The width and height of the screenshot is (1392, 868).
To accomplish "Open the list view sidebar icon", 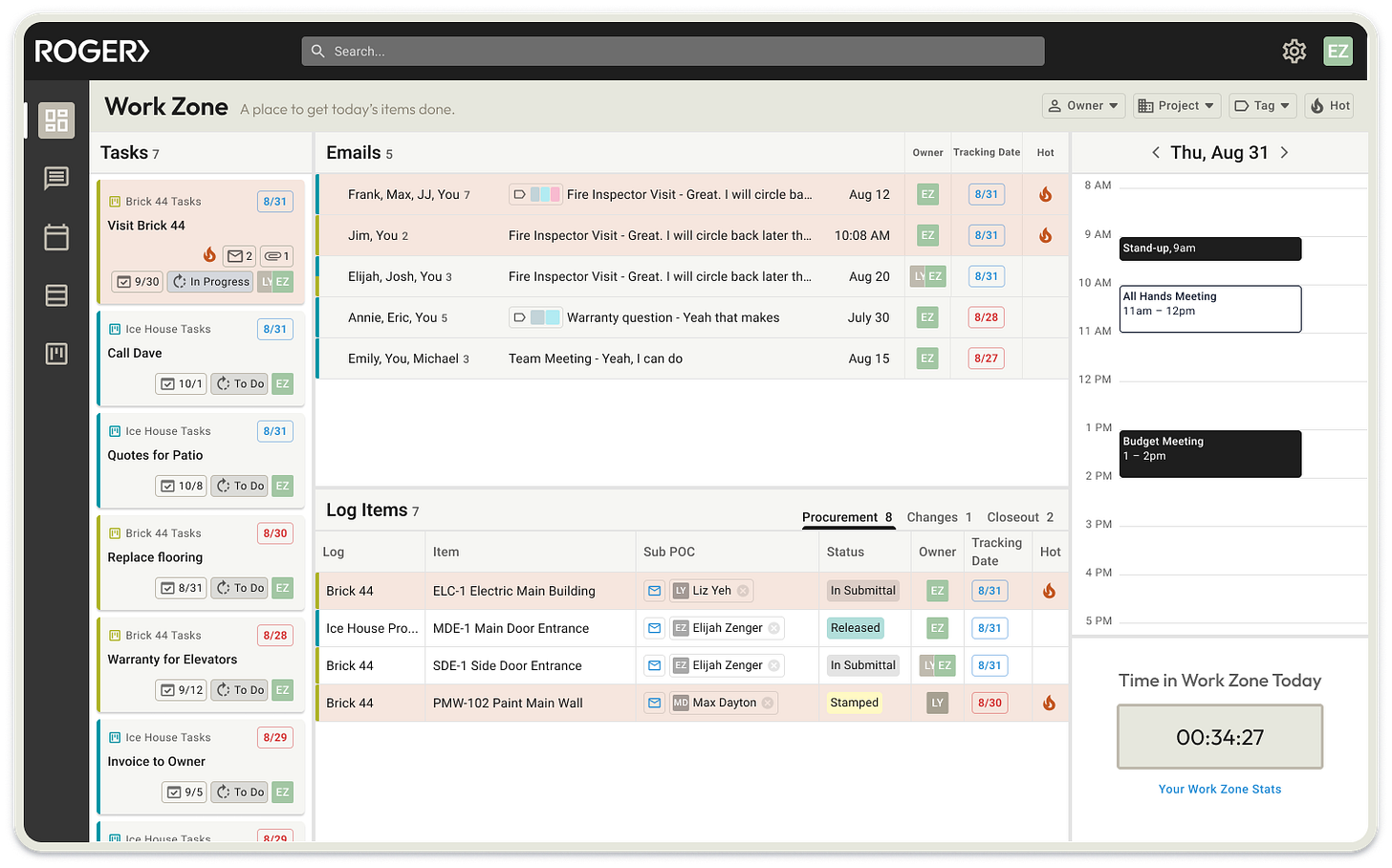I will point(56,295).
